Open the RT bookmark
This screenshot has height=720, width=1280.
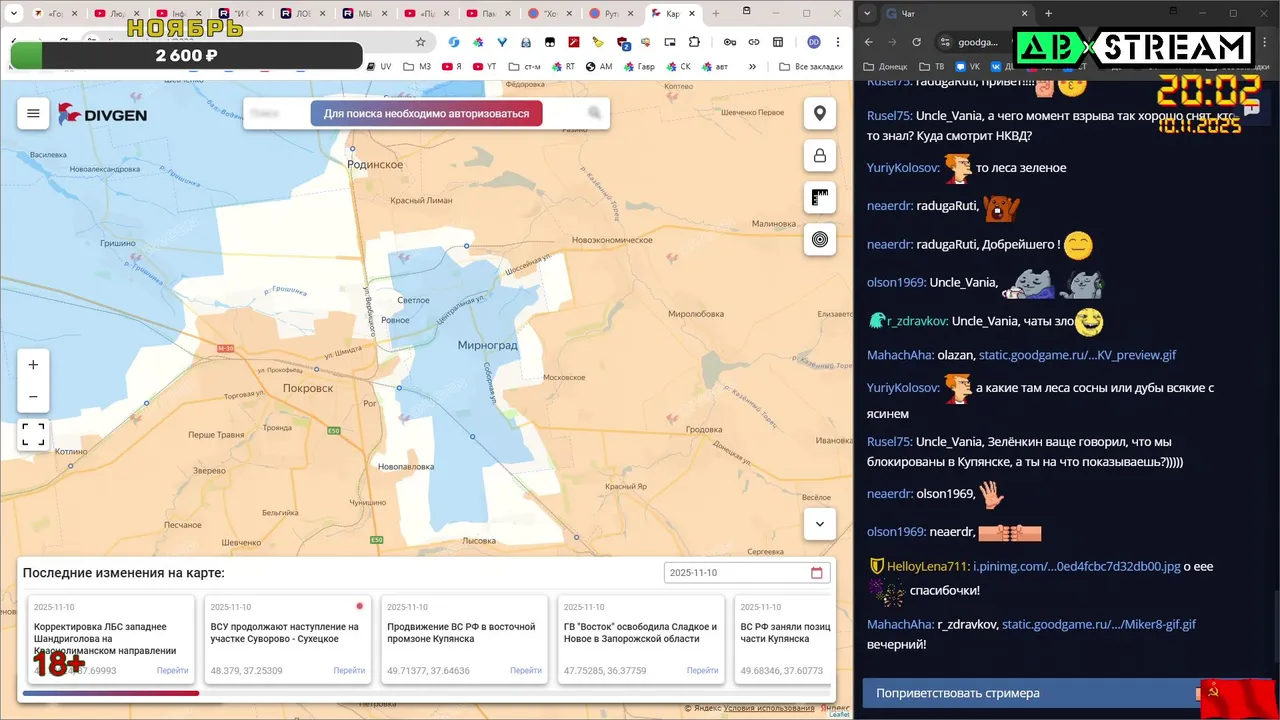tap(563, 66)
